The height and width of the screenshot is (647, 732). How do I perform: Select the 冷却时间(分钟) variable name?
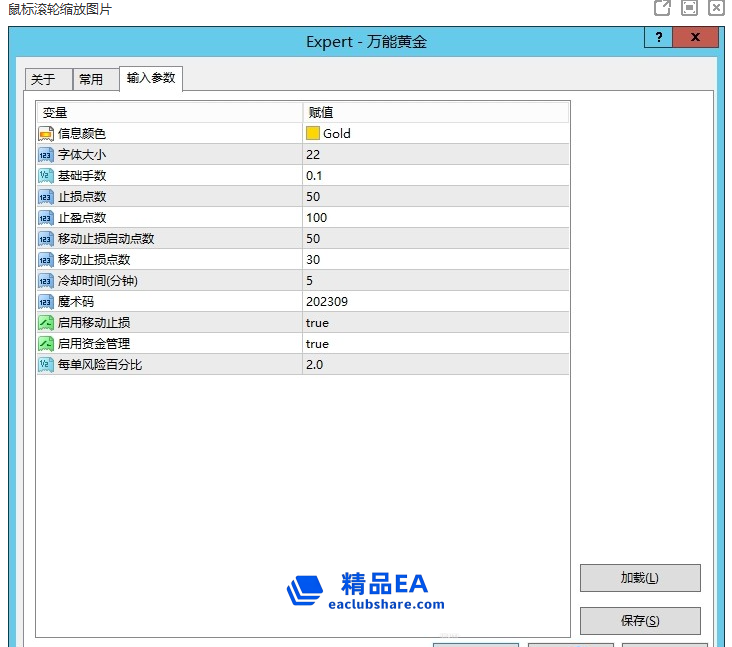tap(98, 281)
